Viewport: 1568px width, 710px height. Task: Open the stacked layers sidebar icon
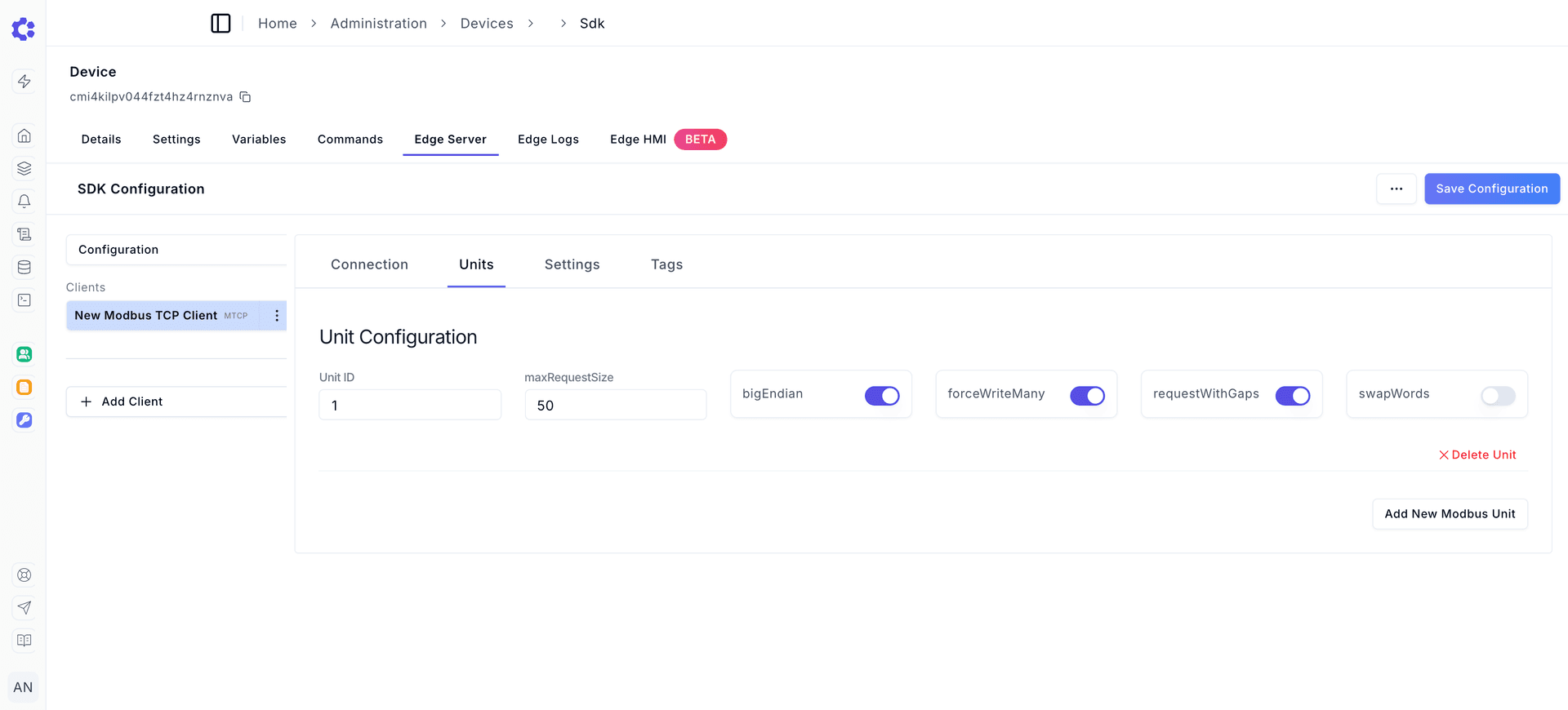[24, 168]
